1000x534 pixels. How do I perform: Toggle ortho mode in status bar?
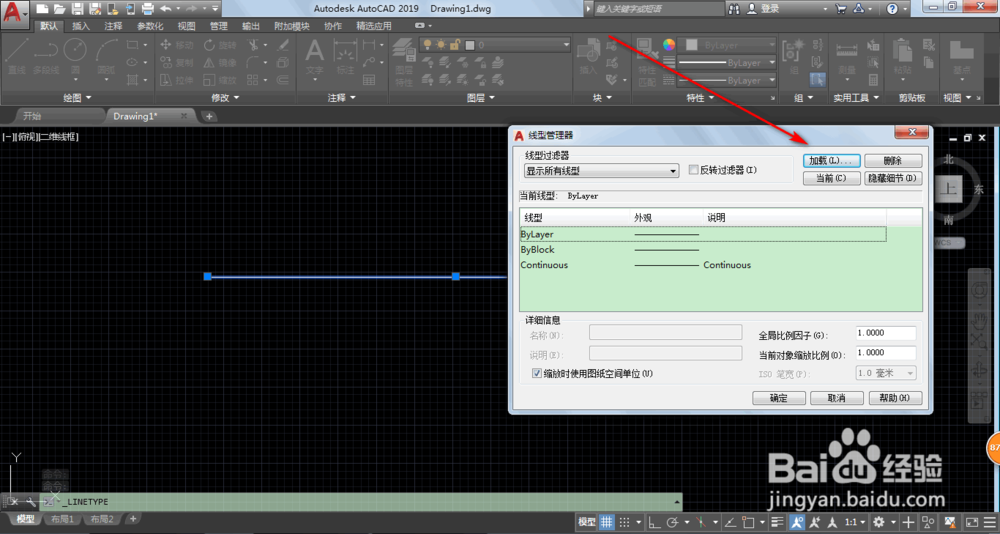654,522
